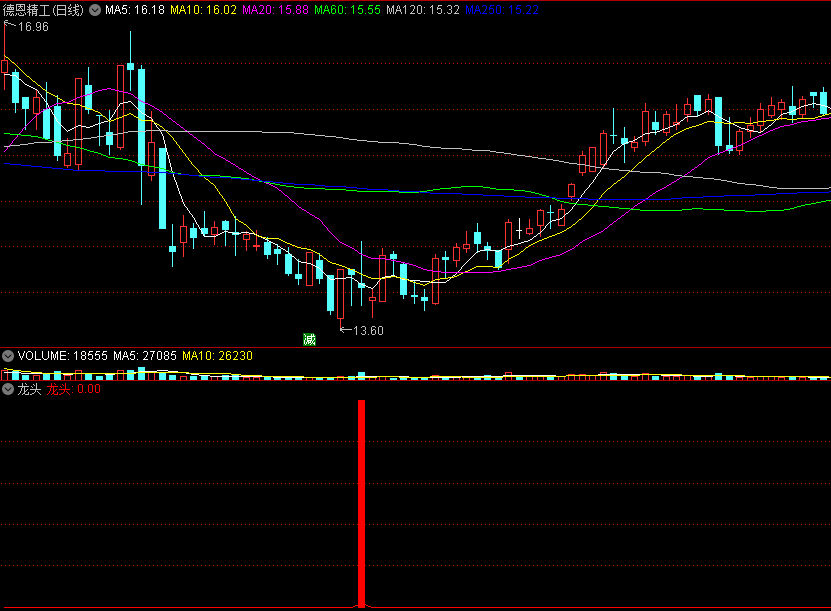
Task: Select the 德恩精工(日线) stock title
Action: (x=43, y=10)
